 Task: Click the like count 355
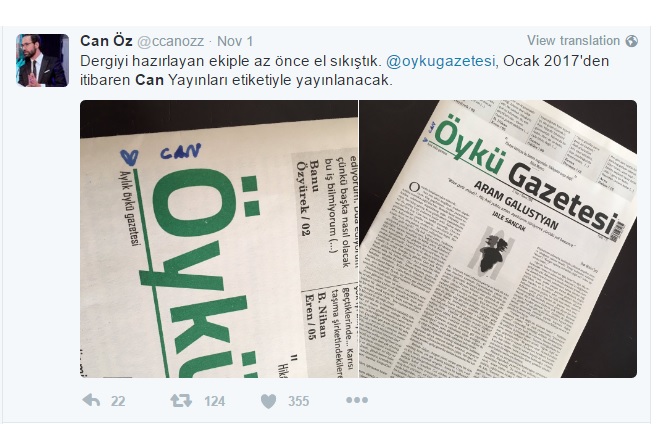299,401
